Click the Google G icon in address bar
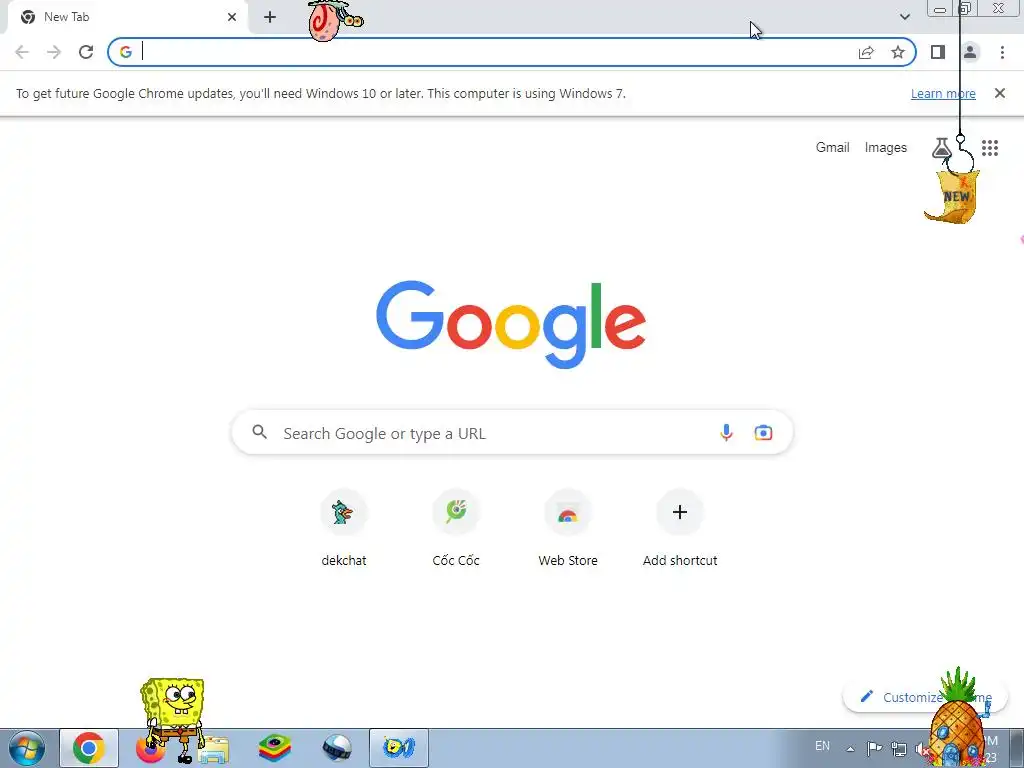The image size is (1024, 768). [125, 52]
